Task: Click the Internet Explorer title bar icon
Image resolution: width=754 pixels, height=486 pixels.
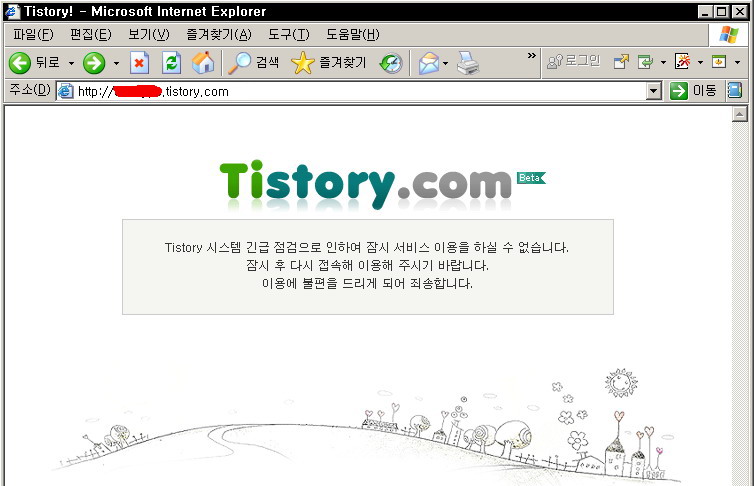Action: click(12, 11)
